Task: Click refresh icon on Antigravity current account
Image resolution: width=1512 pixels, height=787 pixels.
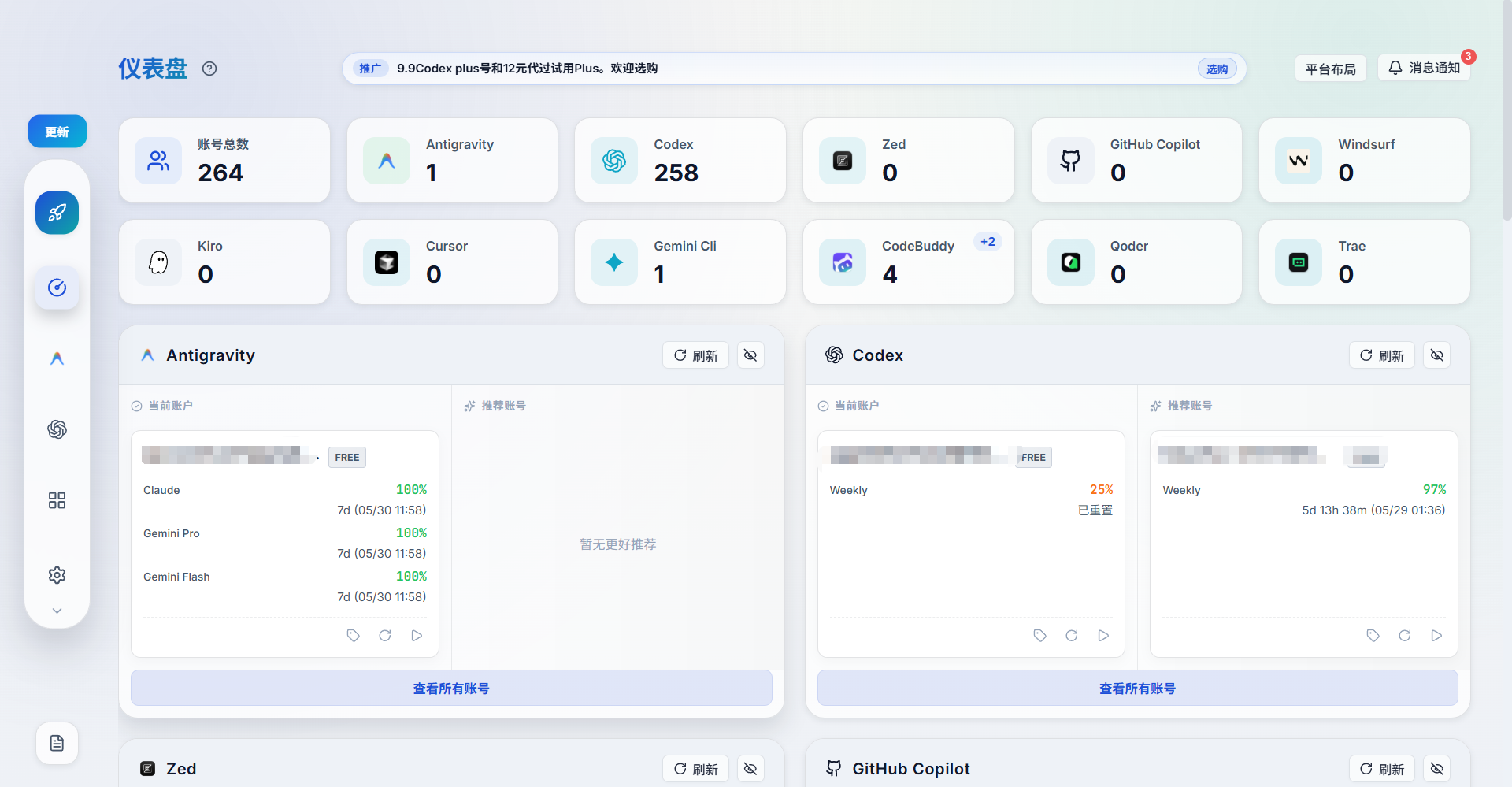Action: coord(385,636)
